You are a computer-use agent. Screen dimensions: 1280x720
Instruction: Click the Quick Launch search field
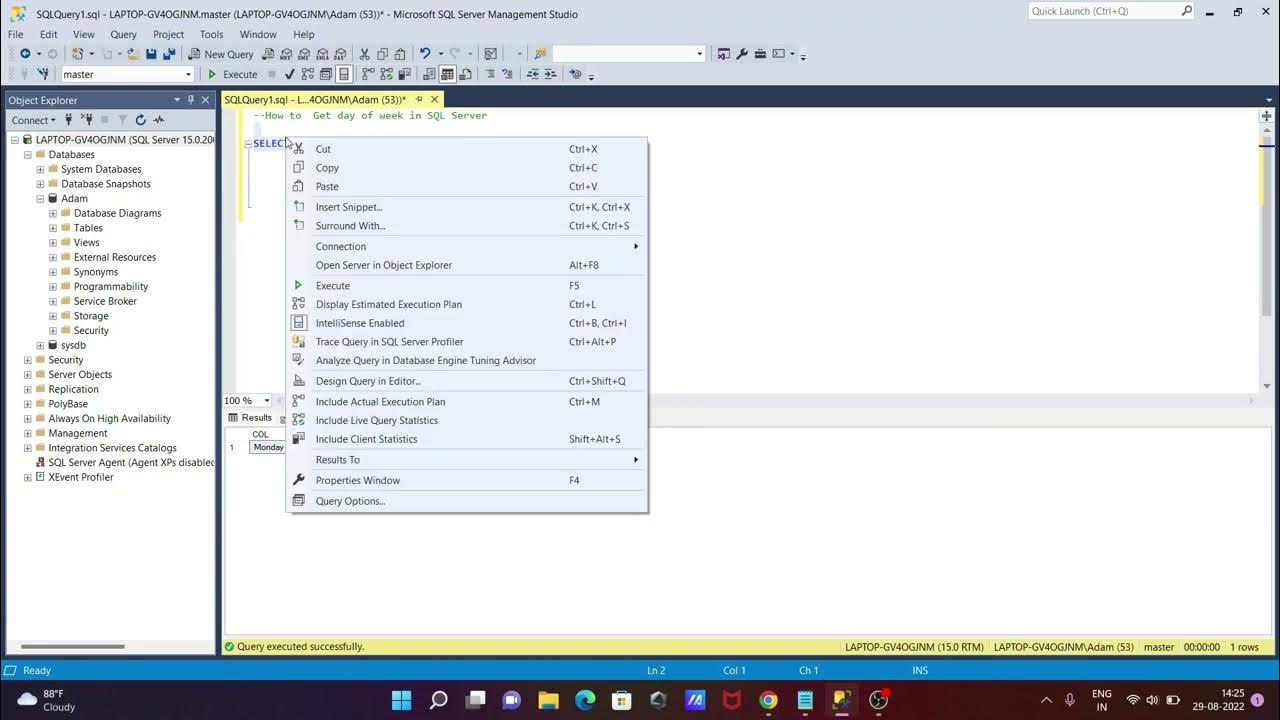1111,11
